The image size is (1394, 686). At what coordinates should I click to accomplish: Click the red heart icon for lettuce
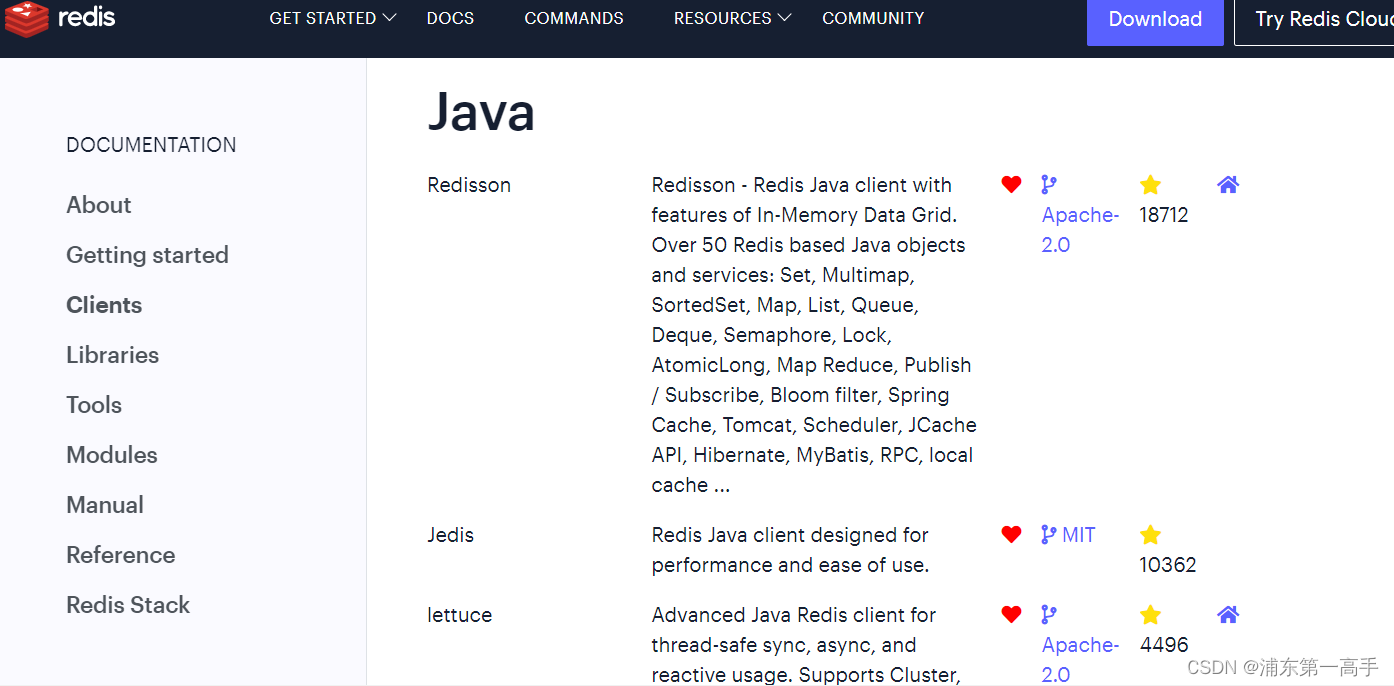point(1011,614)
